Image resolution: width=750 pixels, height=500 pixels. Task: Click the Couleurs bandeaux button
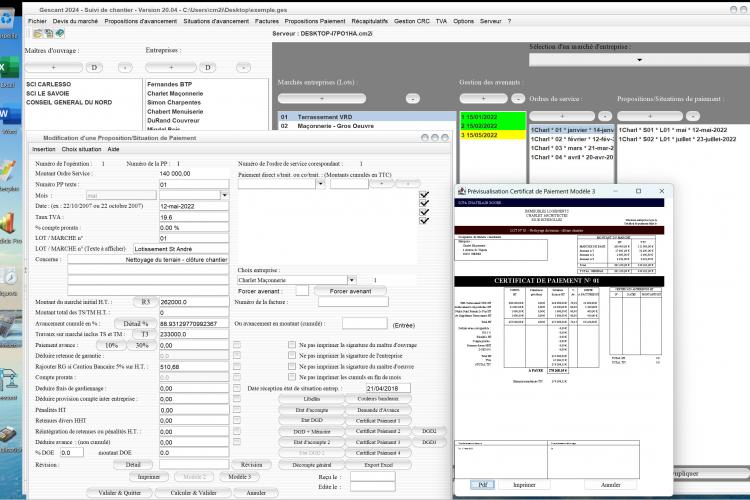coord(378,399)
